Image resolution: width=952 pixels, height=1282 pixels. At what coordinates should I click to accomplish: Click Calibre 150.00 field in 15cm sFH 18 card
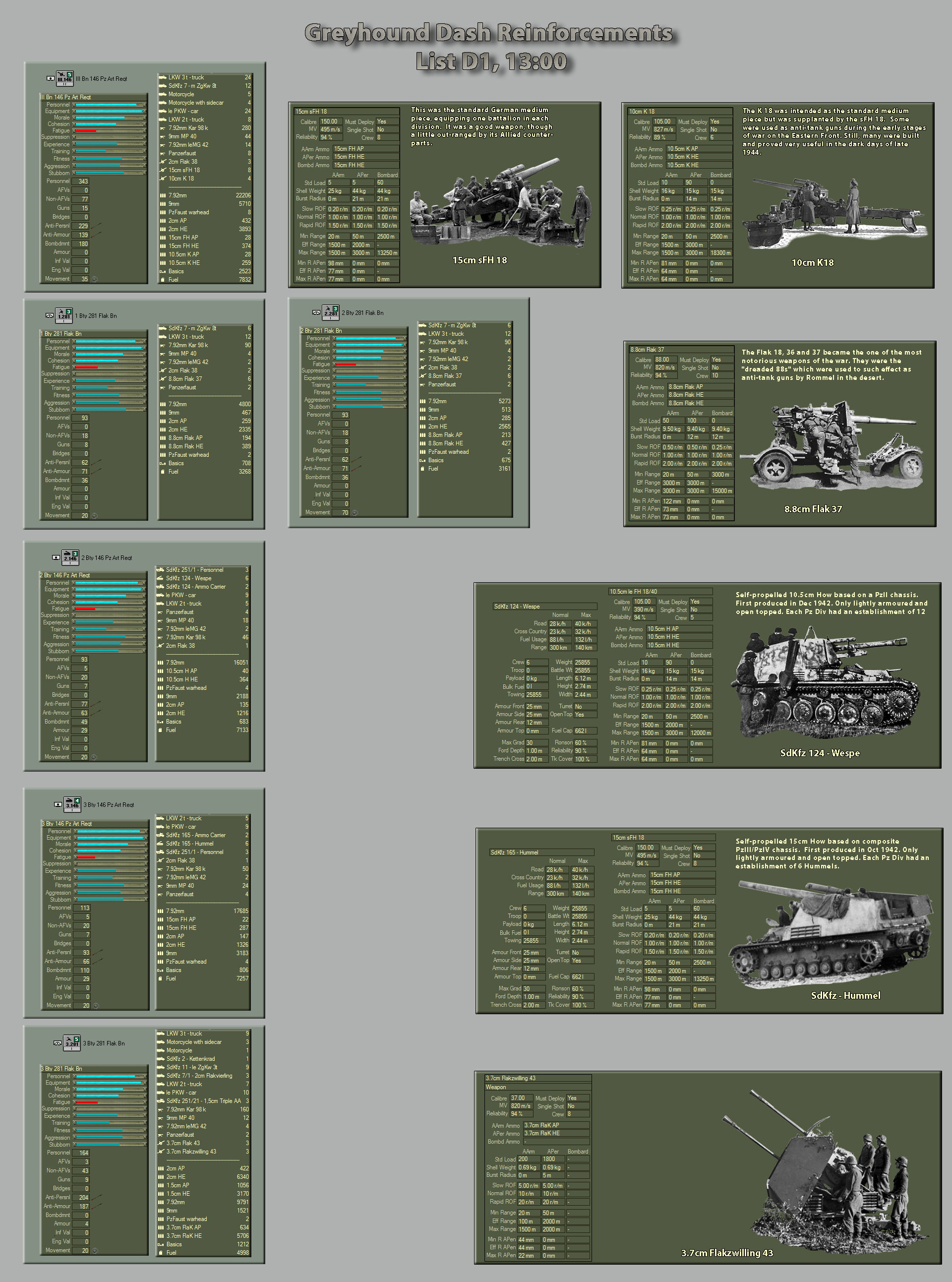coord(330,122)
